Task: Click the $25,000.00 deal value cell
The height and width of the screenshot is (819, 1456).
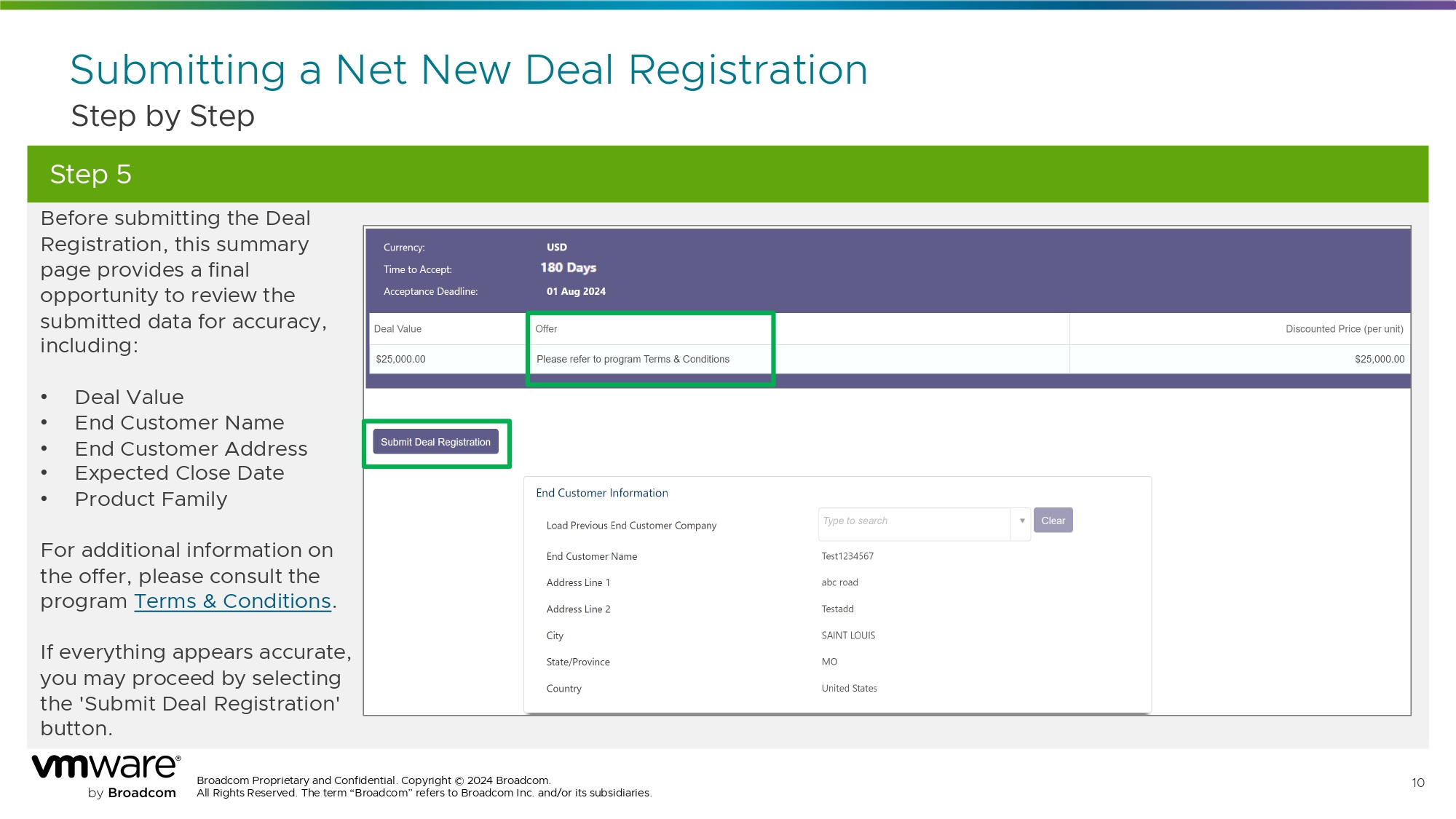Action: coord(400,359)
